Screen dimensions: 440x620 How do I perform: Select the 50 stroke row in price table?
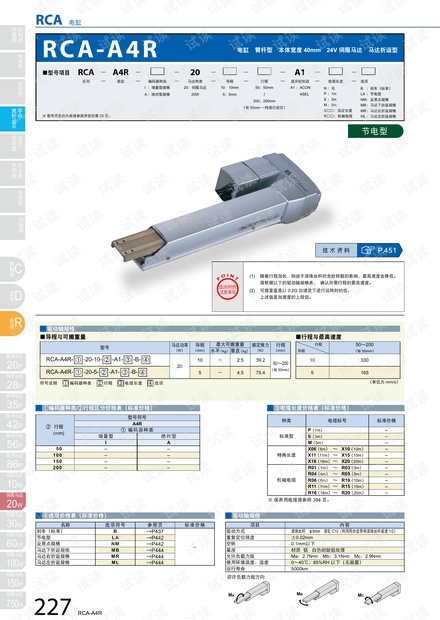click(117, 449)
